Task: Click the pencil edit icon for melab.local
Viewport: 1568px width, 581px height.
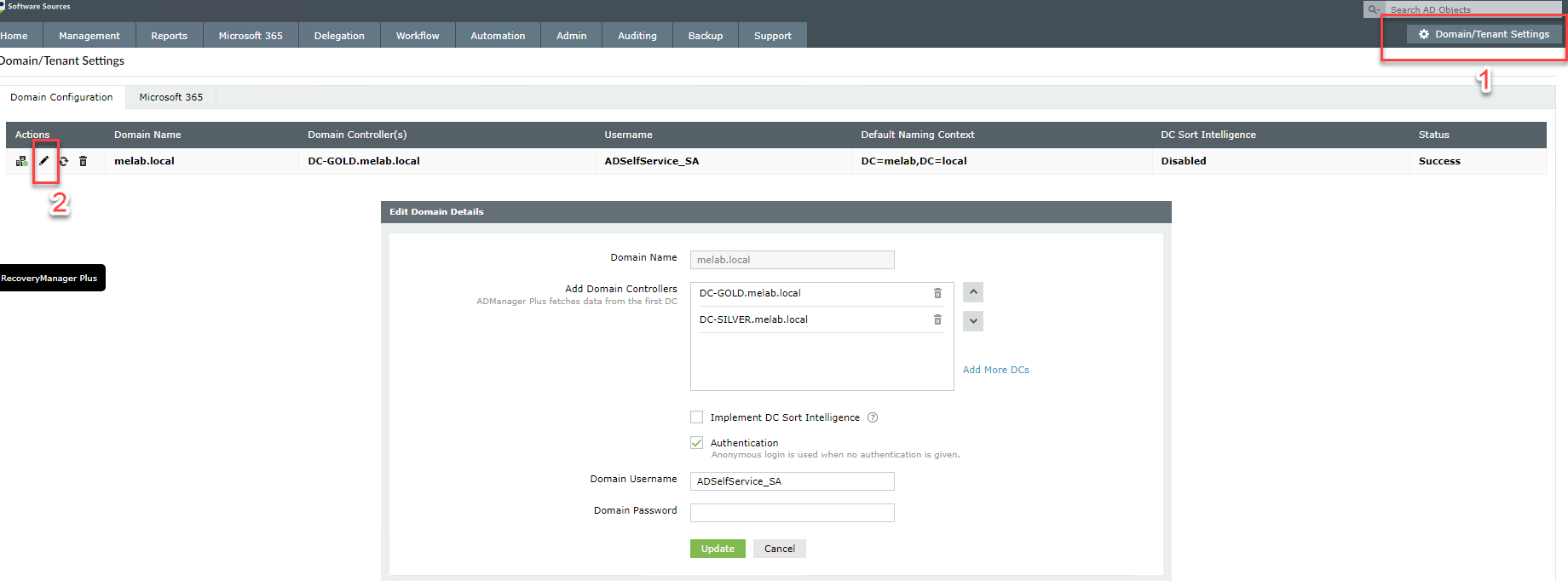Action: (44, 161)
